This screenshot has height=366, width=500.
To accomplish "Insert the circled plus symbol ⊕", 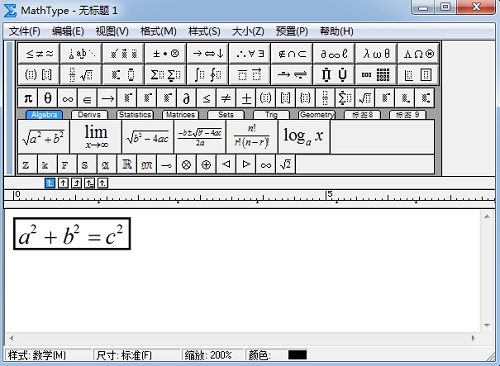I will [x=206, y=164].
